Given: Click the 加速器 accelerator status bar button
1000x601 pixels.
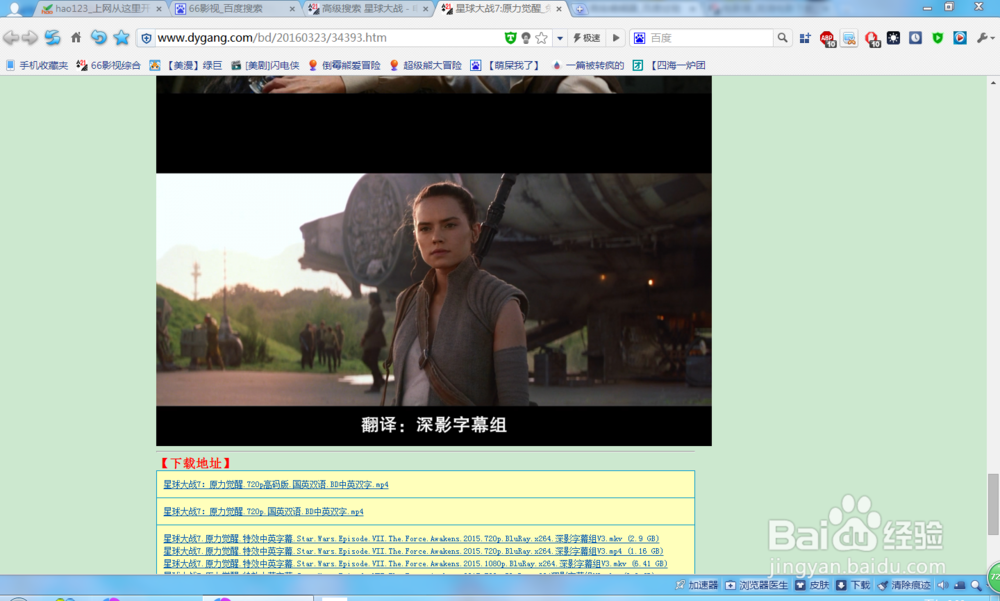Looking at the screenshot, I should pyautogui.click(x=697, y=585).
